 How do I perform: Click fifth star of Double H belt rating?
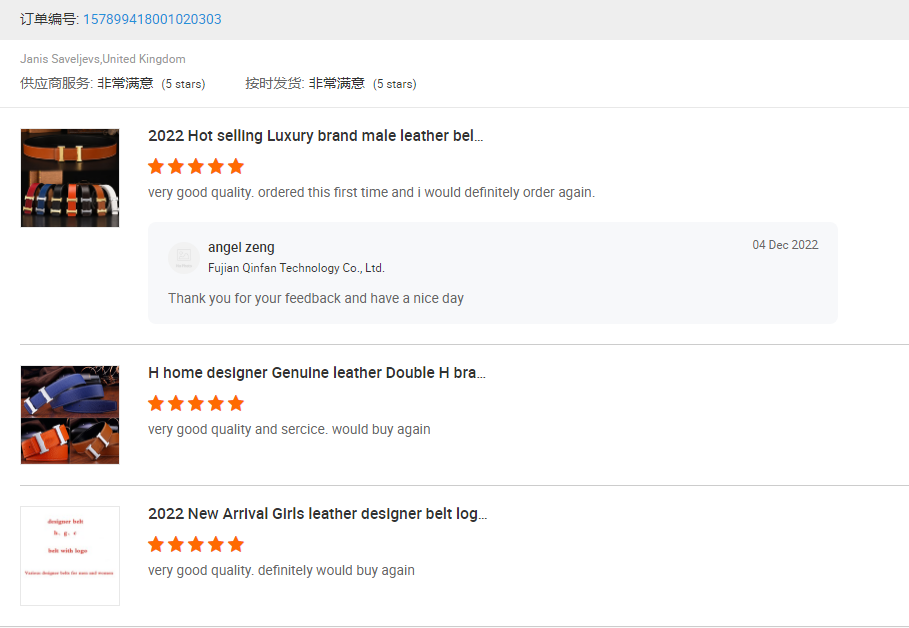click(x=236, y=403)
